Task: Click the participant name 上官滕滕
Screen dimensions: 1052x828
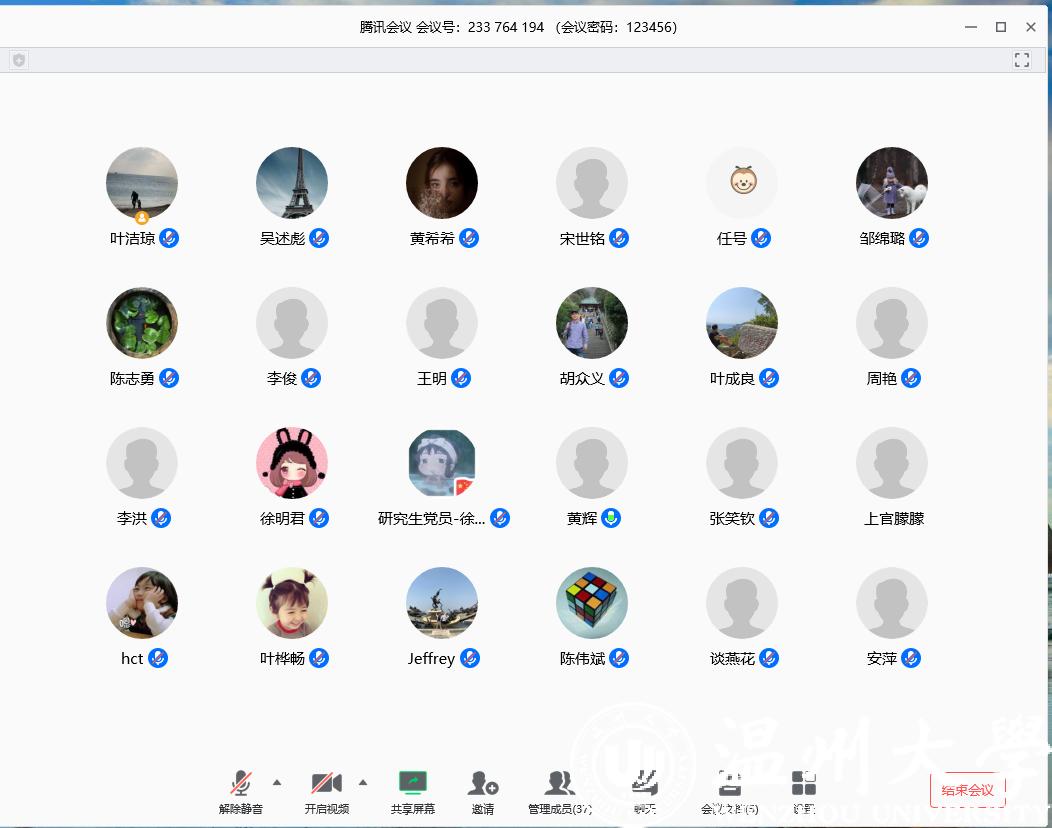Action: tap(893, 518)
